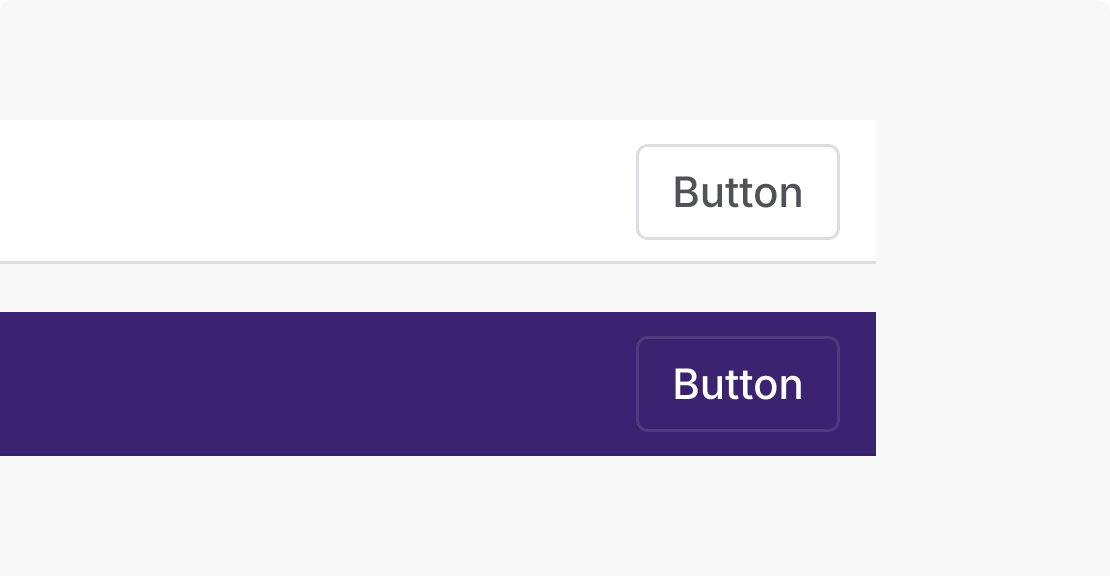
Task: Activate the gray-bordered Button in the white header
Action: click(x=738, y=192)
